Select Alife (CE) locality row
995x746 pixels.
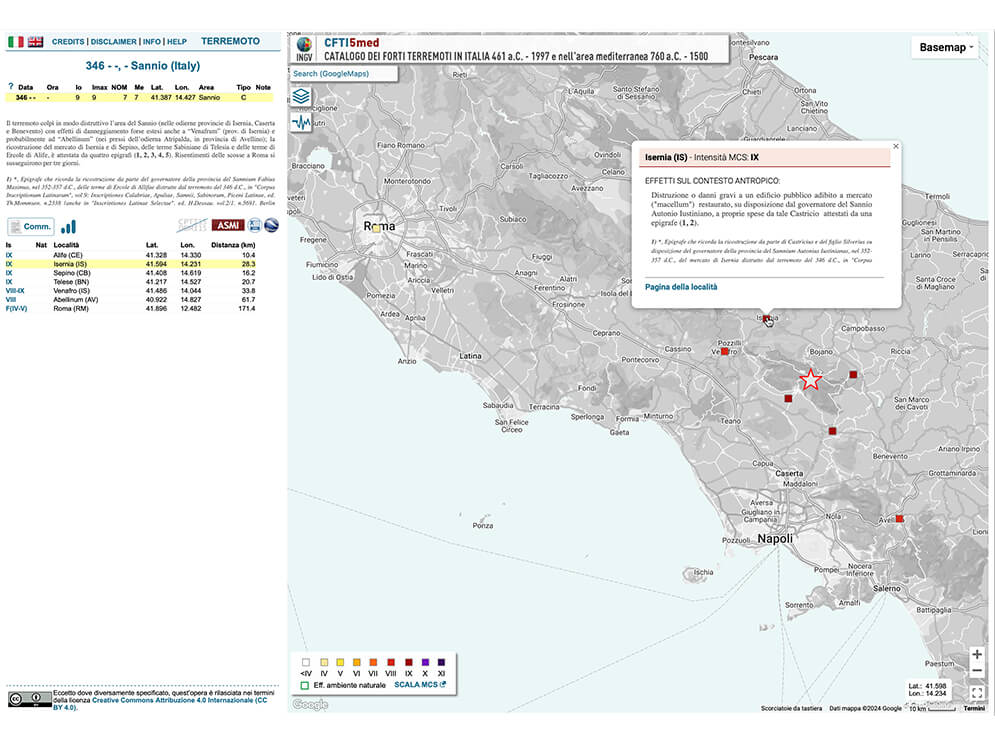131,255
